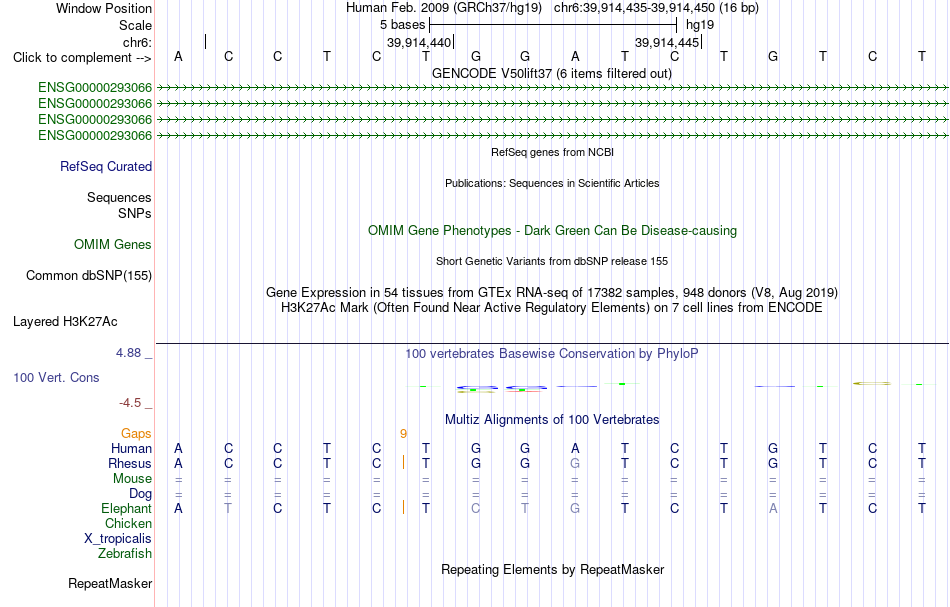Click the 100 Vert. Cons track label
950x607 pixels.
pos(56,377)
